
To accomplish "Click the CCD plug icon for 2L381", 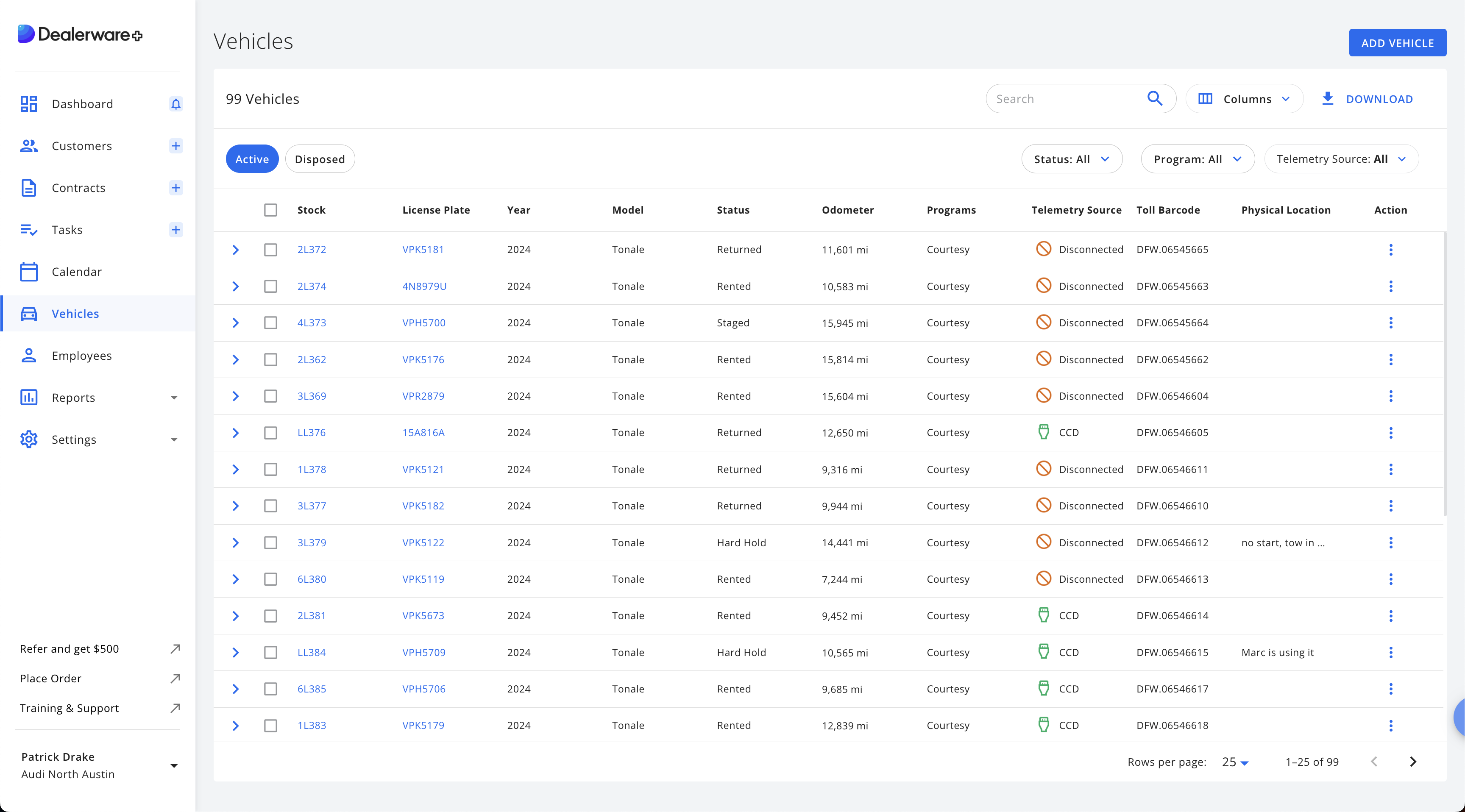I will (x=1044, y=615).
